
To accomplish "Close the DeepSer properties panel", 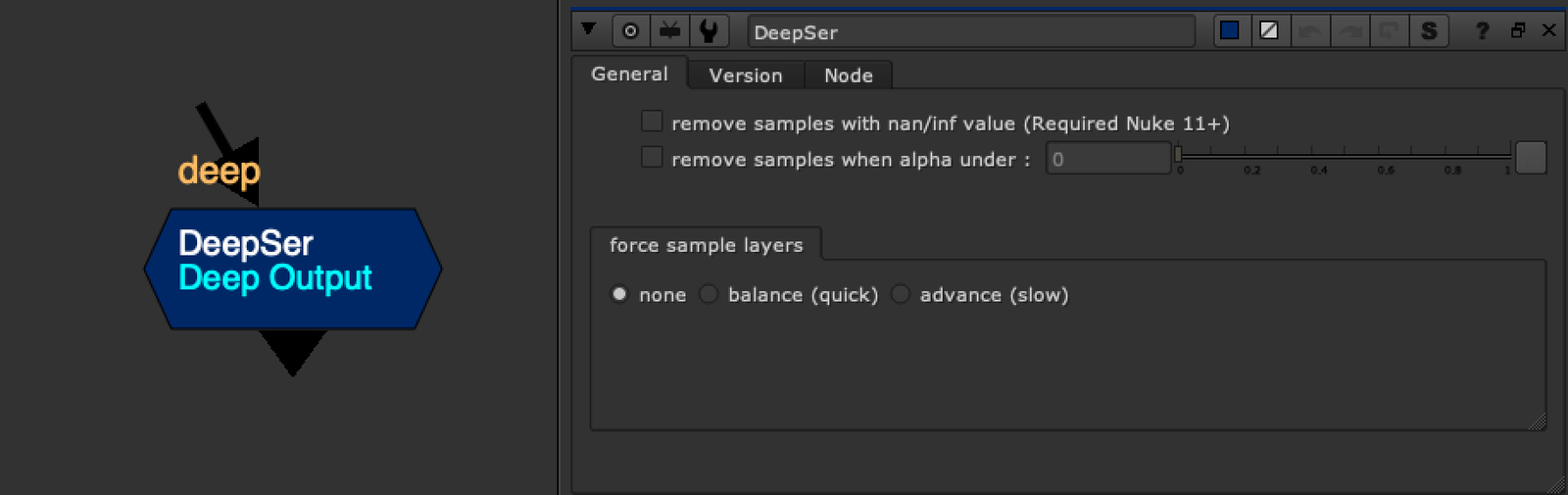I will pos(1549,30).
